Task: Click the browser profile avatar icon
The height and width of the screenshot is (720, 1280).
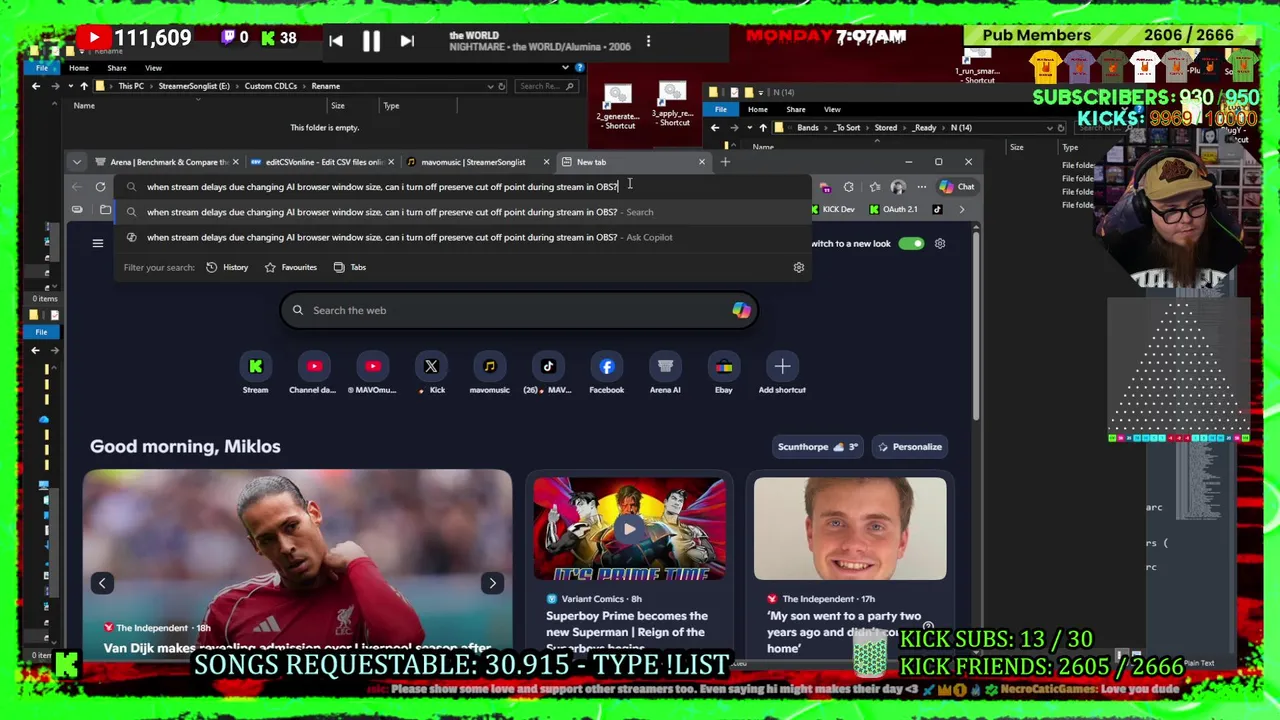Action: [x=898, y=187]
